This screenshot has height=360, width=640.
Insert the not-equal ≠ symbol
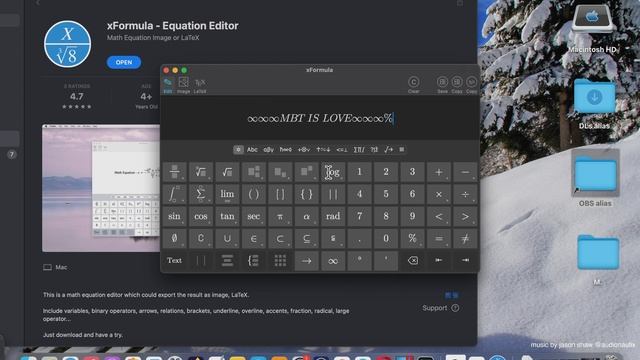[x=465, y=238]
